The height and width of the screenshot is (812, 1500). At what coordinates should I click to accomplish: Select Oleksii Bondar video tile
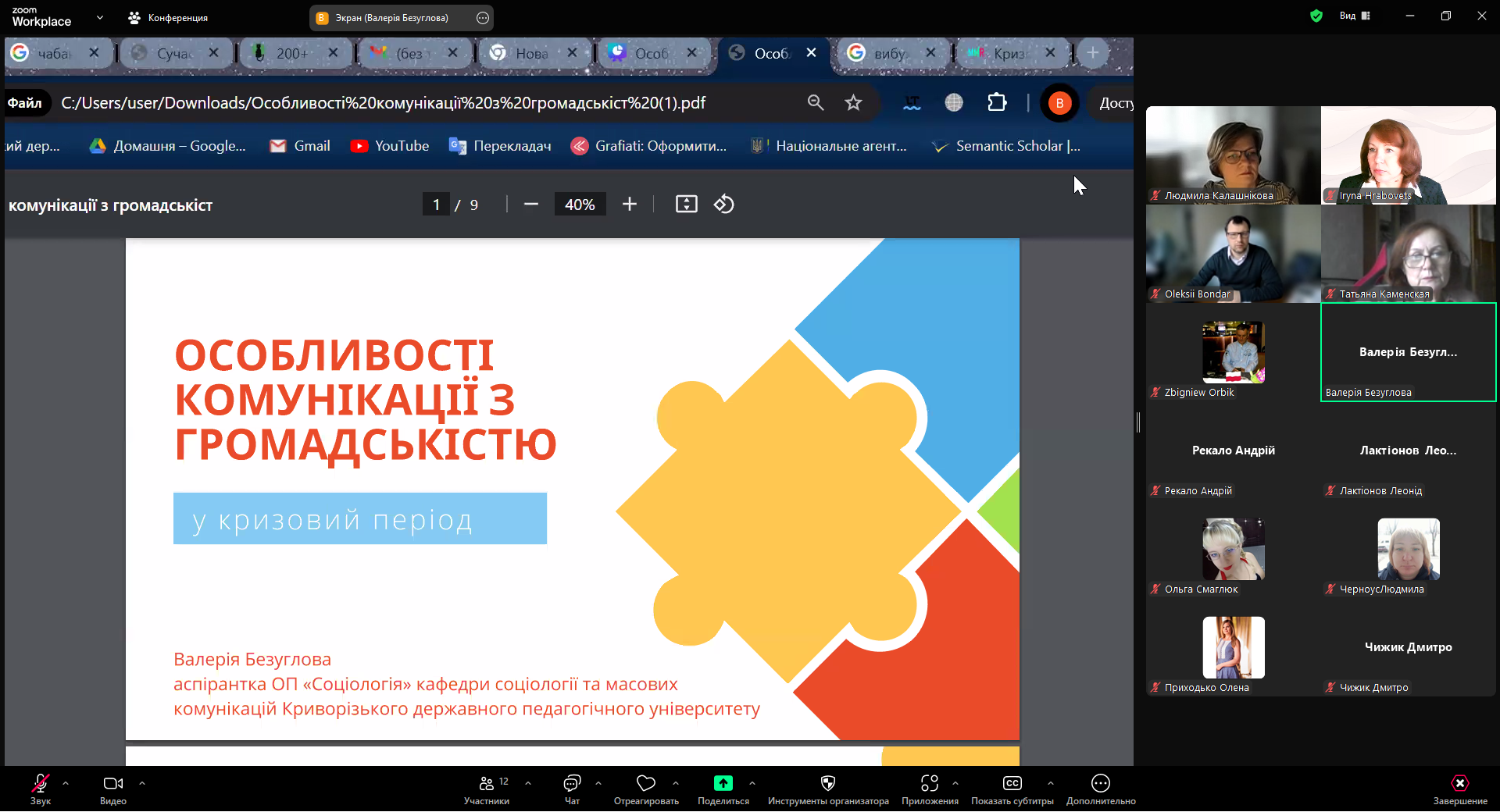click(1233, 254)
